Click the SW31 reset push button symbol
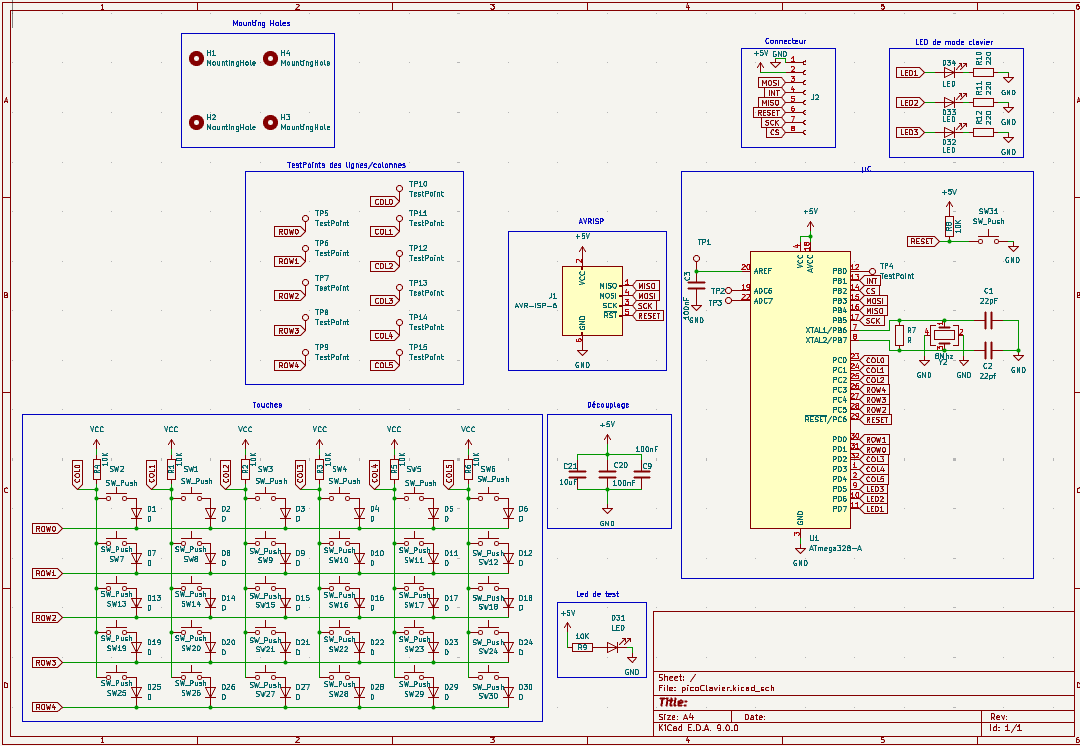The height and width of the screenshot is (746, 1080). coord(989,239)
